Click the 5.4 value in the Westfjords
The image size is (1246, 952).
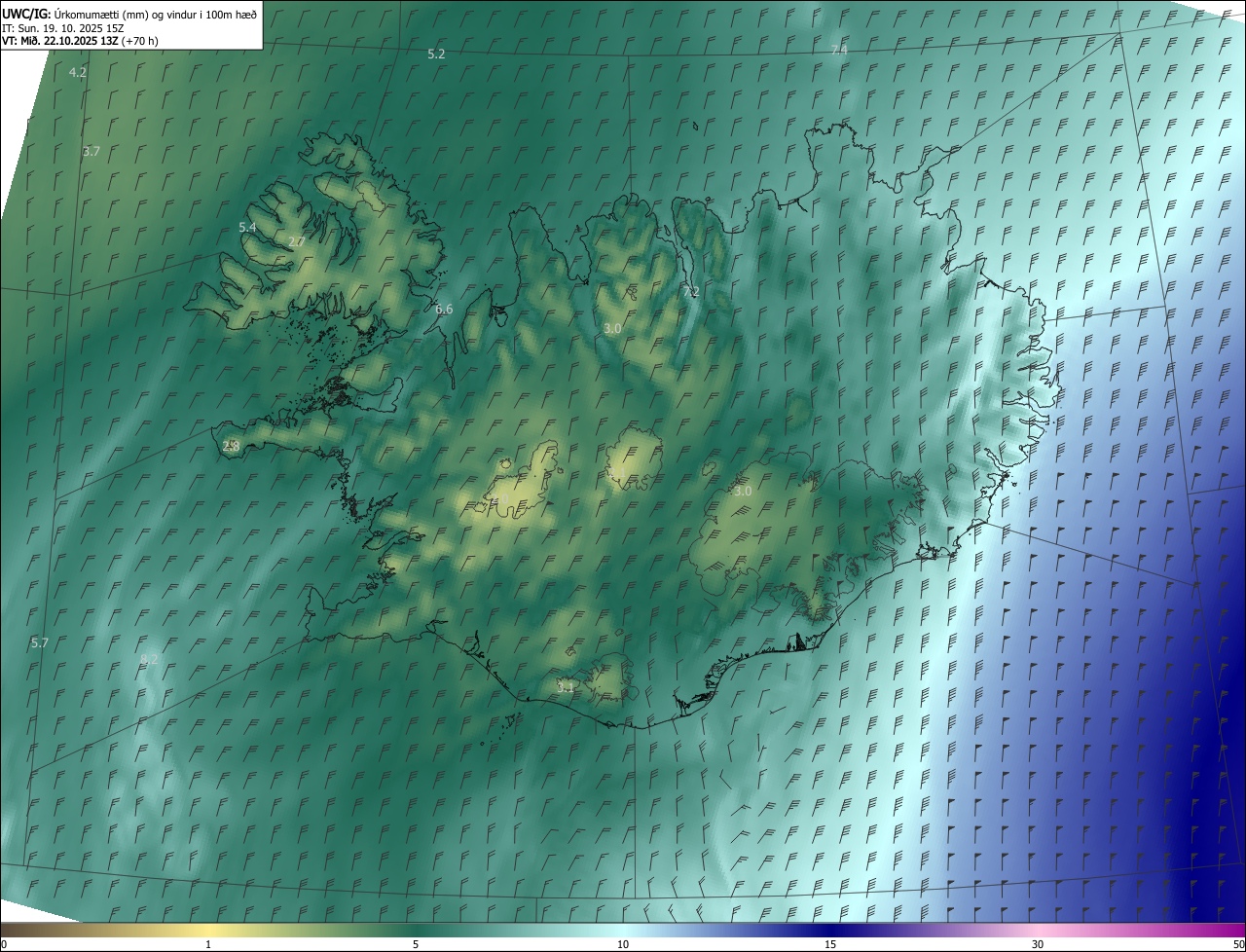pyautogui.click(x=247, y=227)
